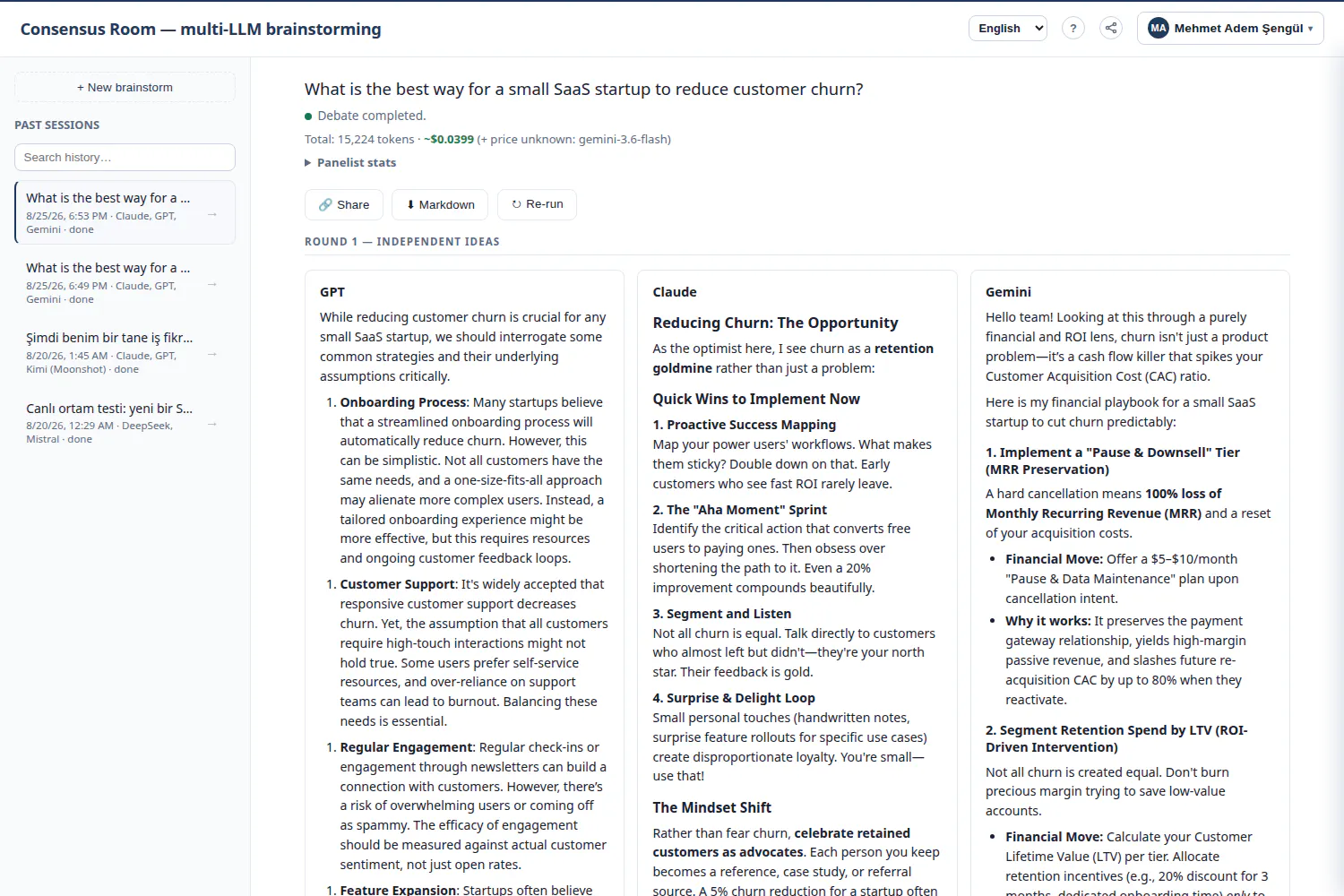Open the 'Şimdi benim bir tane iş fikr...' session
Viewport: 1344px width, 896px height.
click(x=125, y=352)
